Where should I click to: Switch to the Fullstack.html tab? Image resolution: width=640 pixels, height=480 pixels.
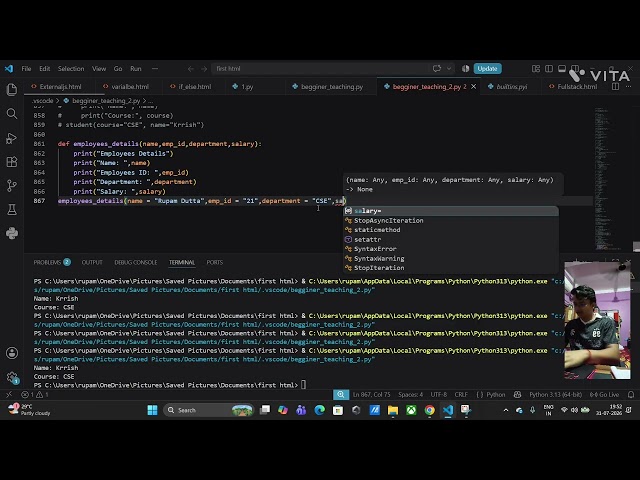573,87
